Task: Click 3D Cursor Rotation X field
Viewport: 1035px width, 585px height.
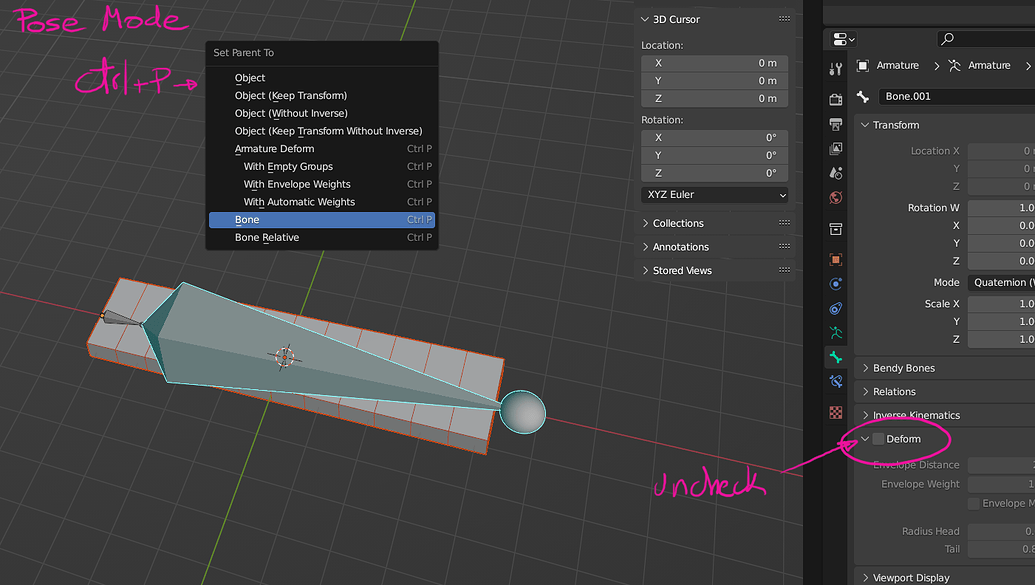Action: pos(715,138)
